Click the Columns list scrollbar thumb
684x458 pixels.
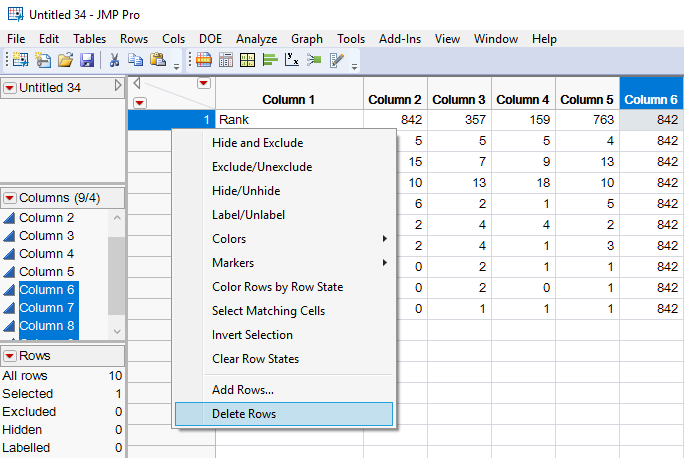click(116, 276)
